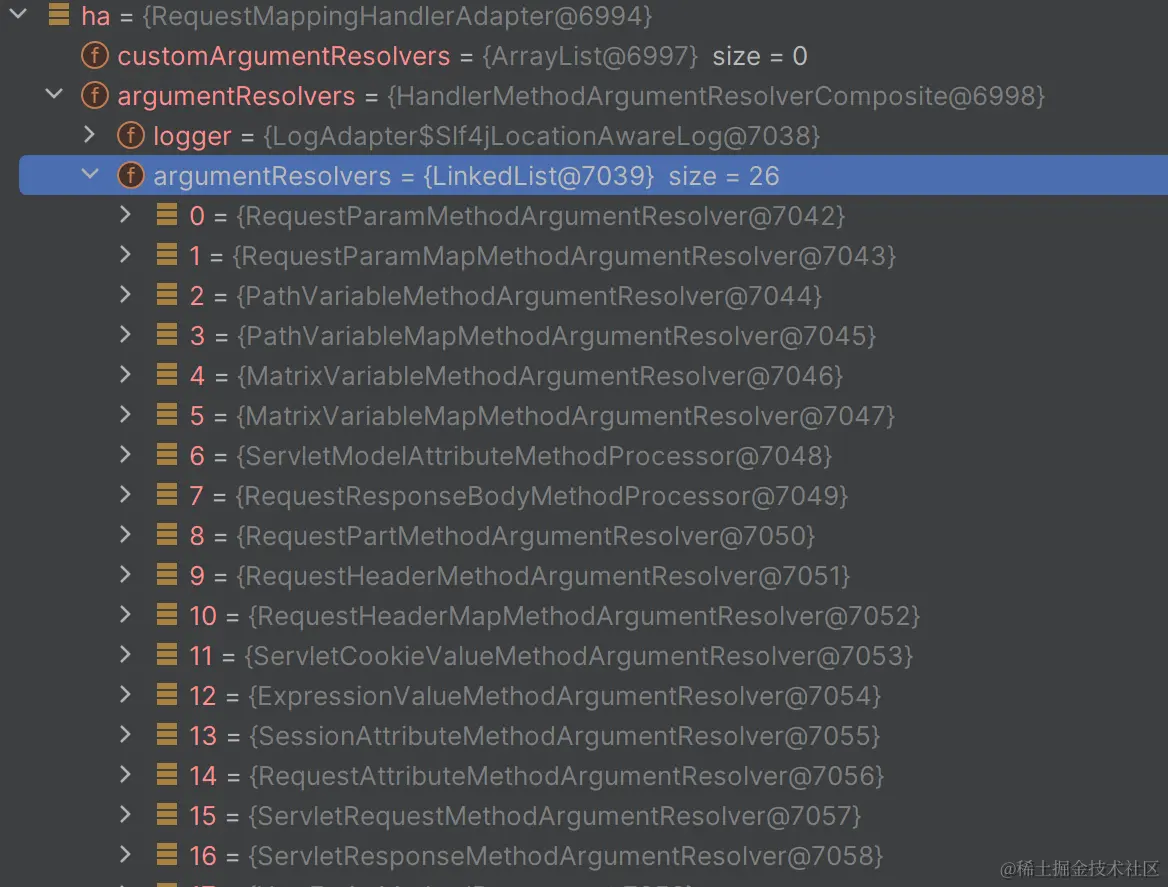The height and width of the screenshot is (887, 1168).
Task: Click the list element icon for index 5
Action: (167, 415)
